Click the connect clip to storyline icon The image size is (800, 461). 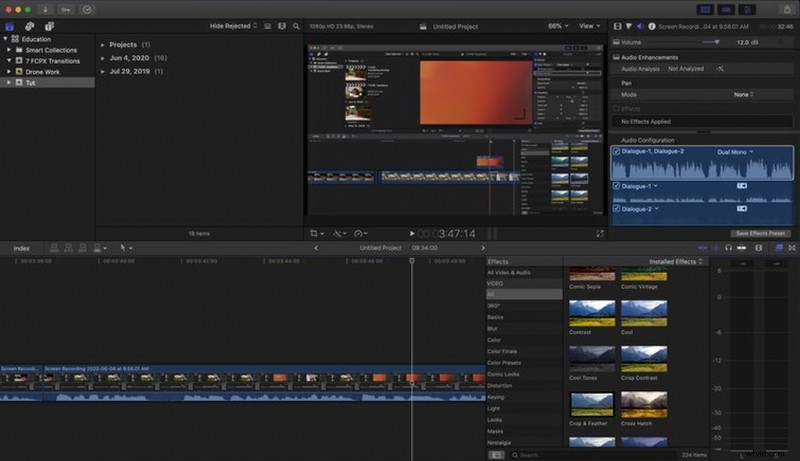pyautogui.click(x=54, y=248)
